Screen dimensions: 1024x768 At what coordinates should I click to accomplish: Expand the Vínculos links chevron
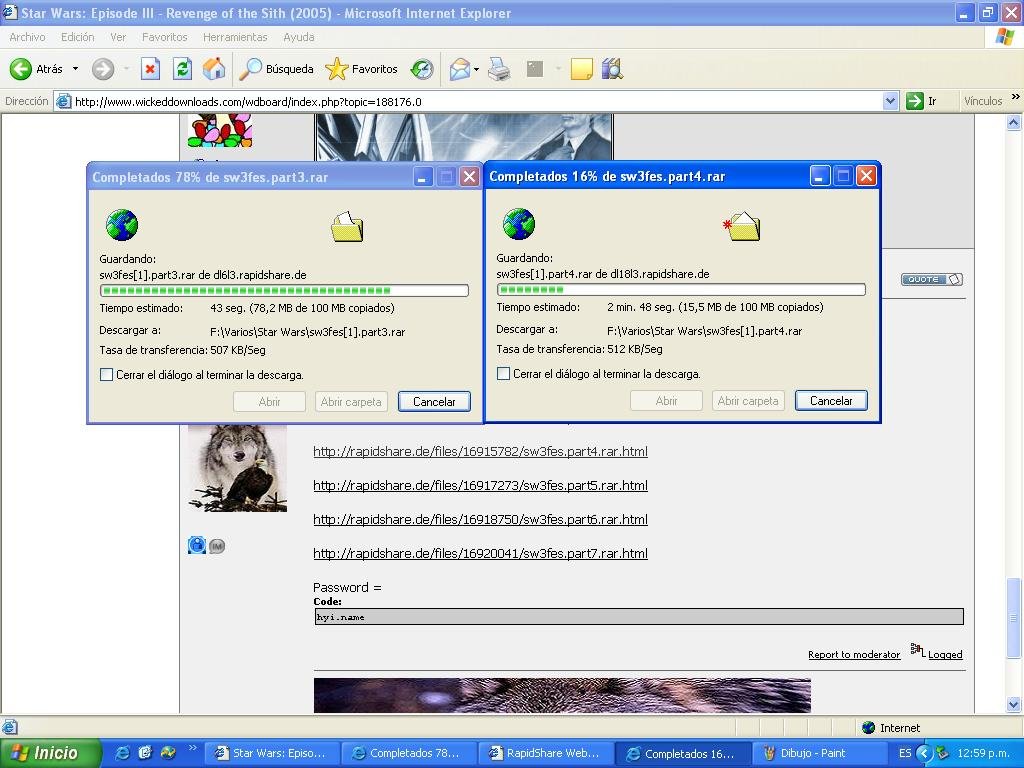tap(1016, 97)
